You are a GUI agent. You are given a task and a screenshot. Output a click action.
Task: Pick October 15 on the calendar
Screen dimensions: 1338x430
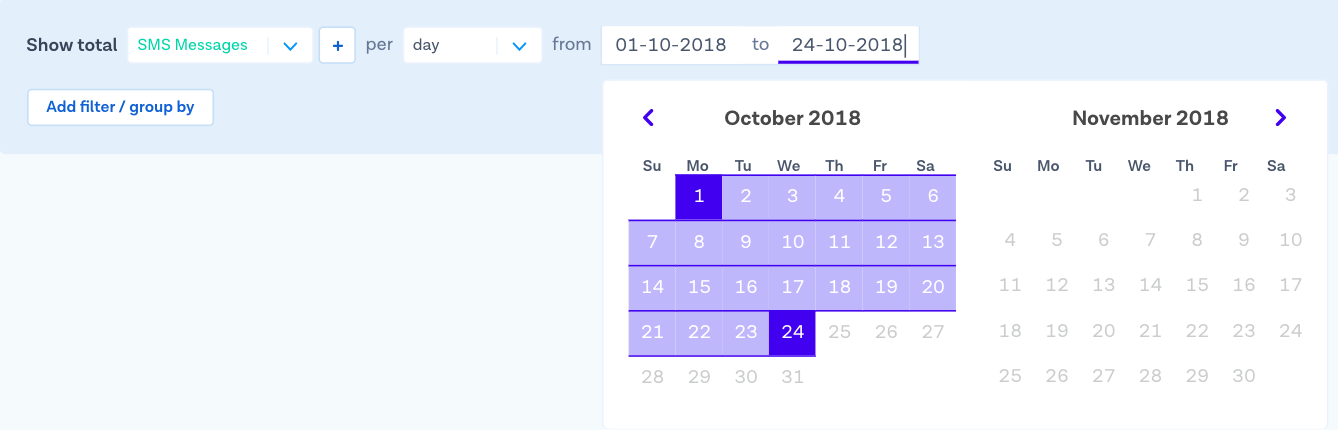(x=699, y=287)
